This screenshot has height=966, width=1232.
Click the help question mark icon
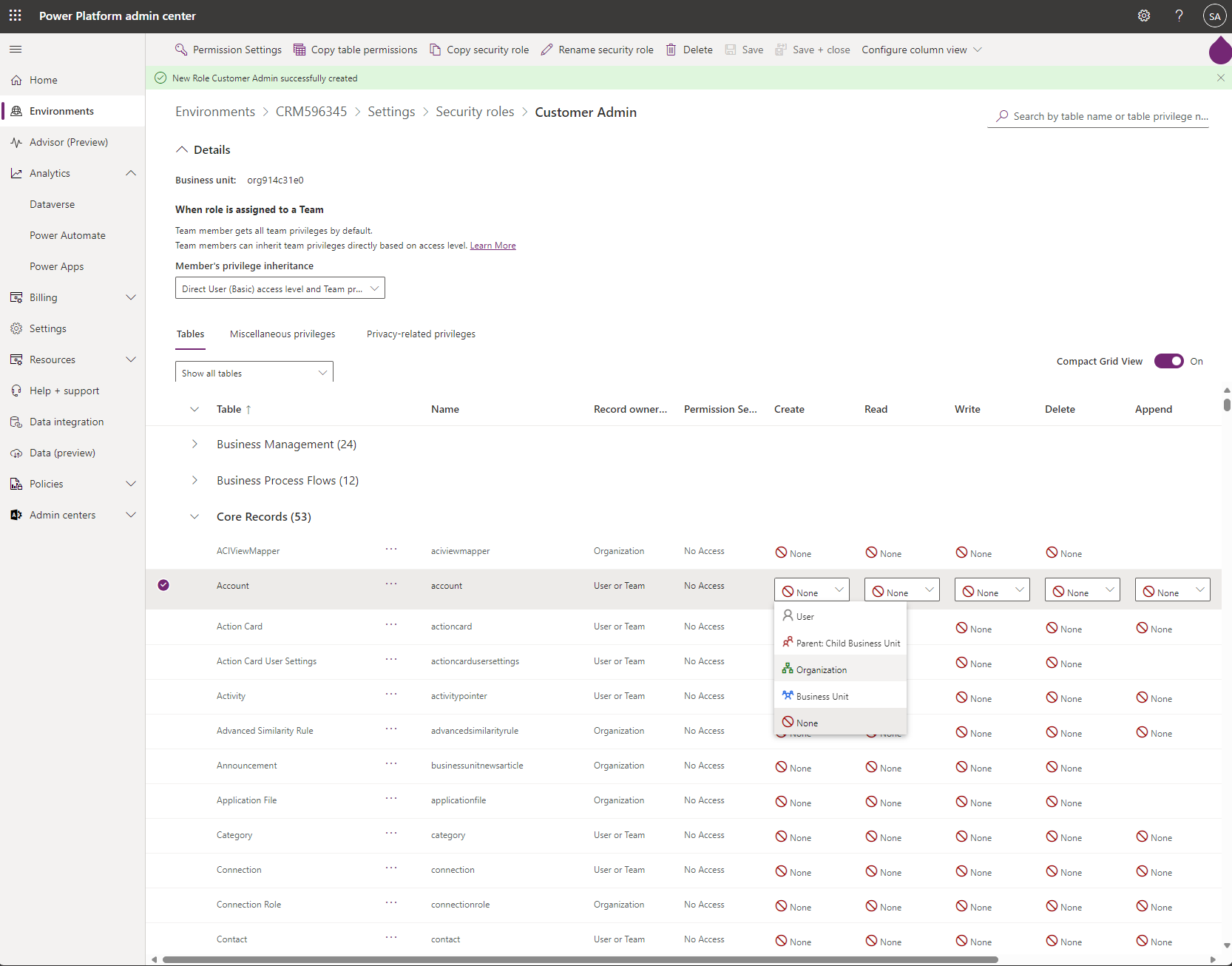tap(1179, 16)
